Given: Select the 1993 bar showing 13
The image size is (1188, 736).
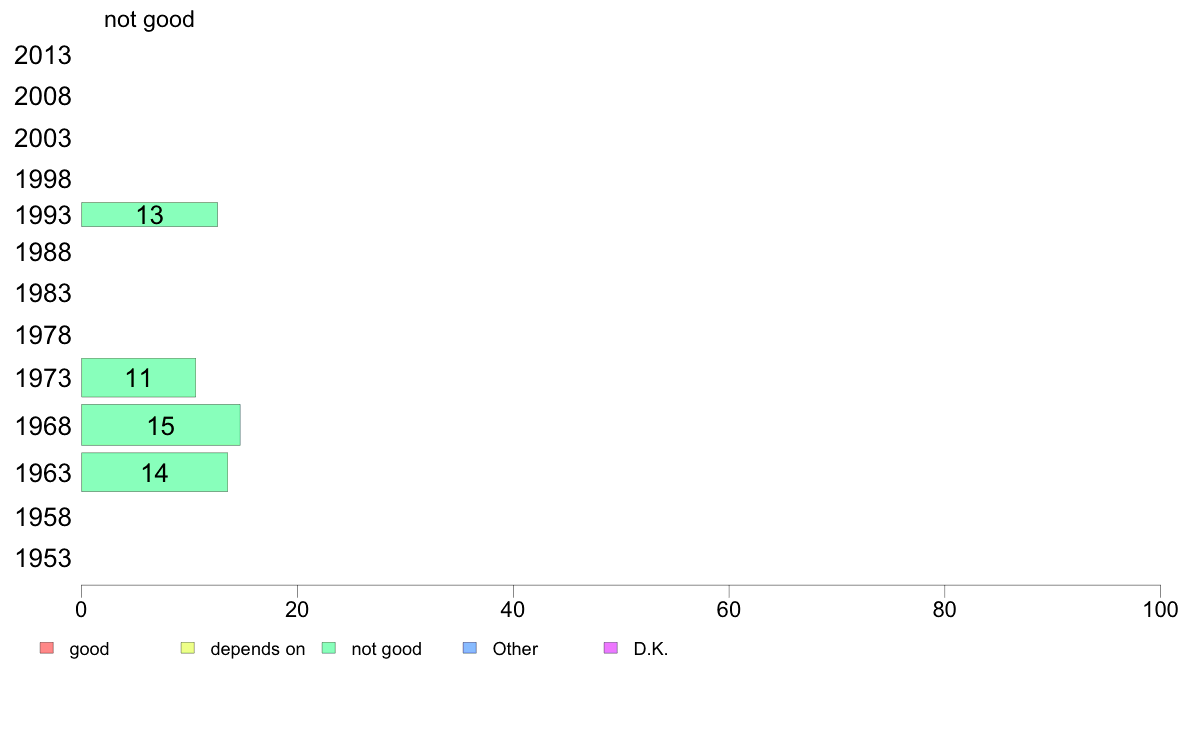Looking at the screenshot, I should point(149,215).
